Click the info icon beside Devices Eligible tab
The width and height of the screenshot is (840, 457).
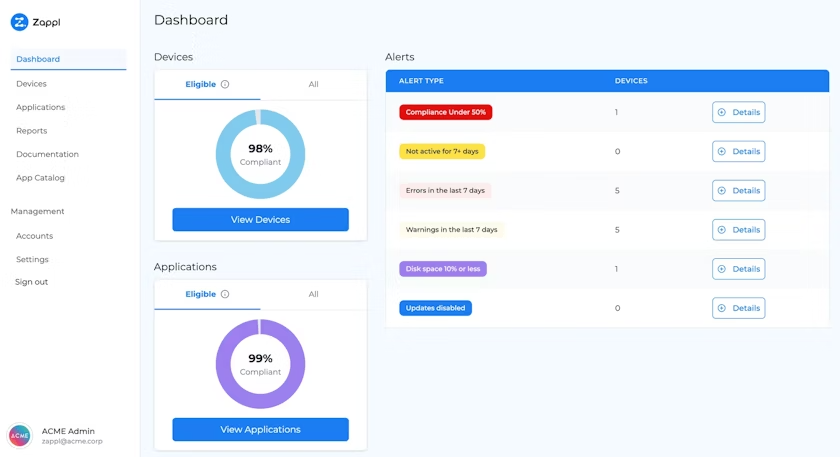(225, 85)
